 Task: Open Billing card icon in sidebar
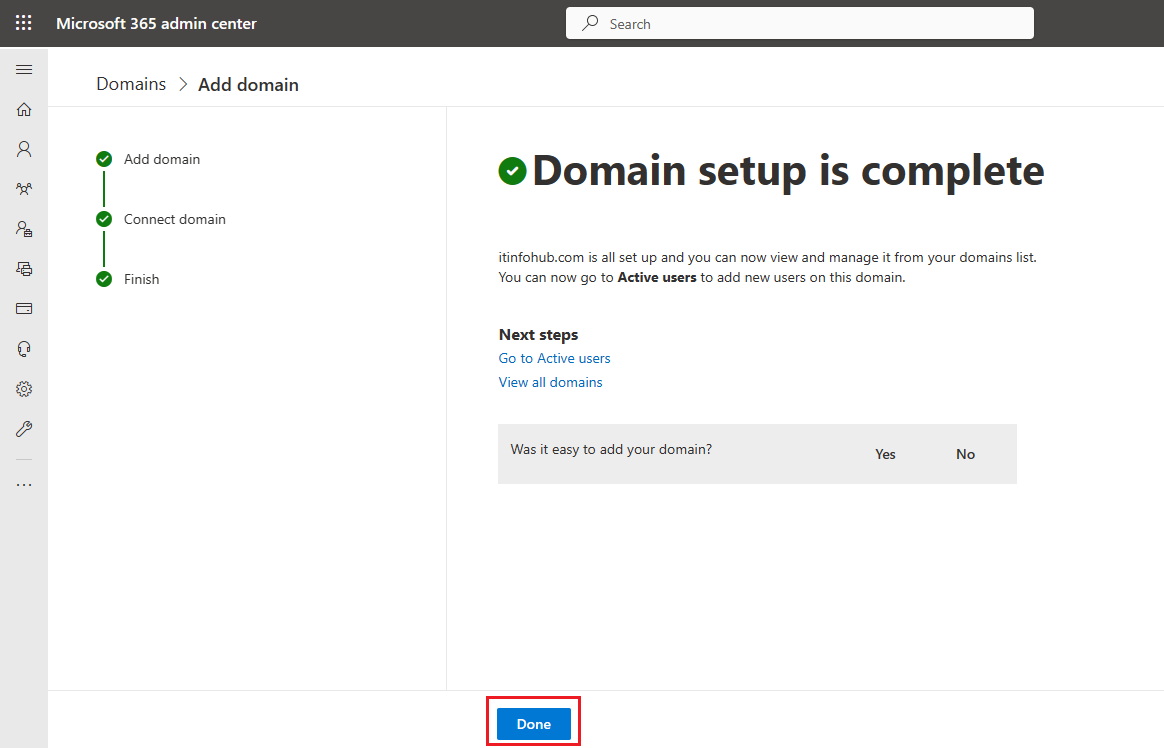point(24,309)
